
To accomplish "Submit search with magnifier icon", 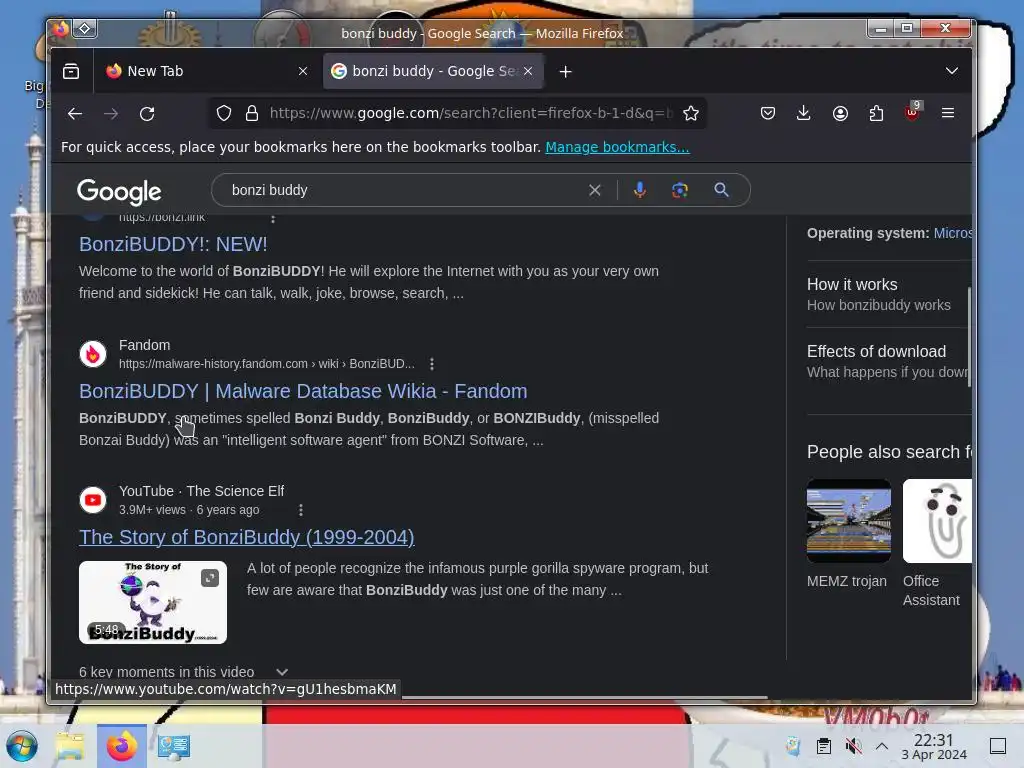I will [722, 190].
